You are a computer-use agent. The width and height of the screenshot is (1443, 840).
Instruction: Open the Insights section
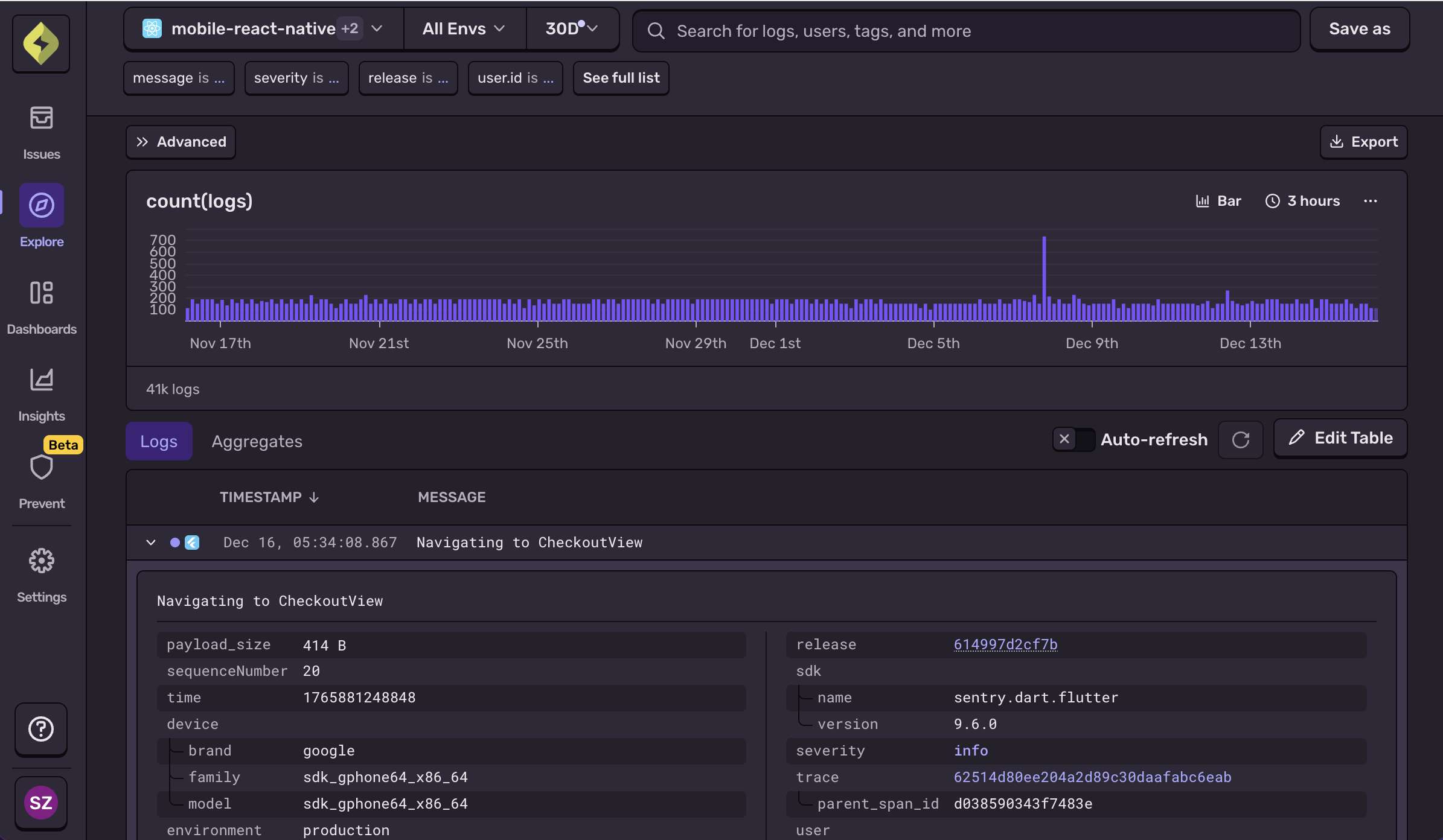pos(41,393)
